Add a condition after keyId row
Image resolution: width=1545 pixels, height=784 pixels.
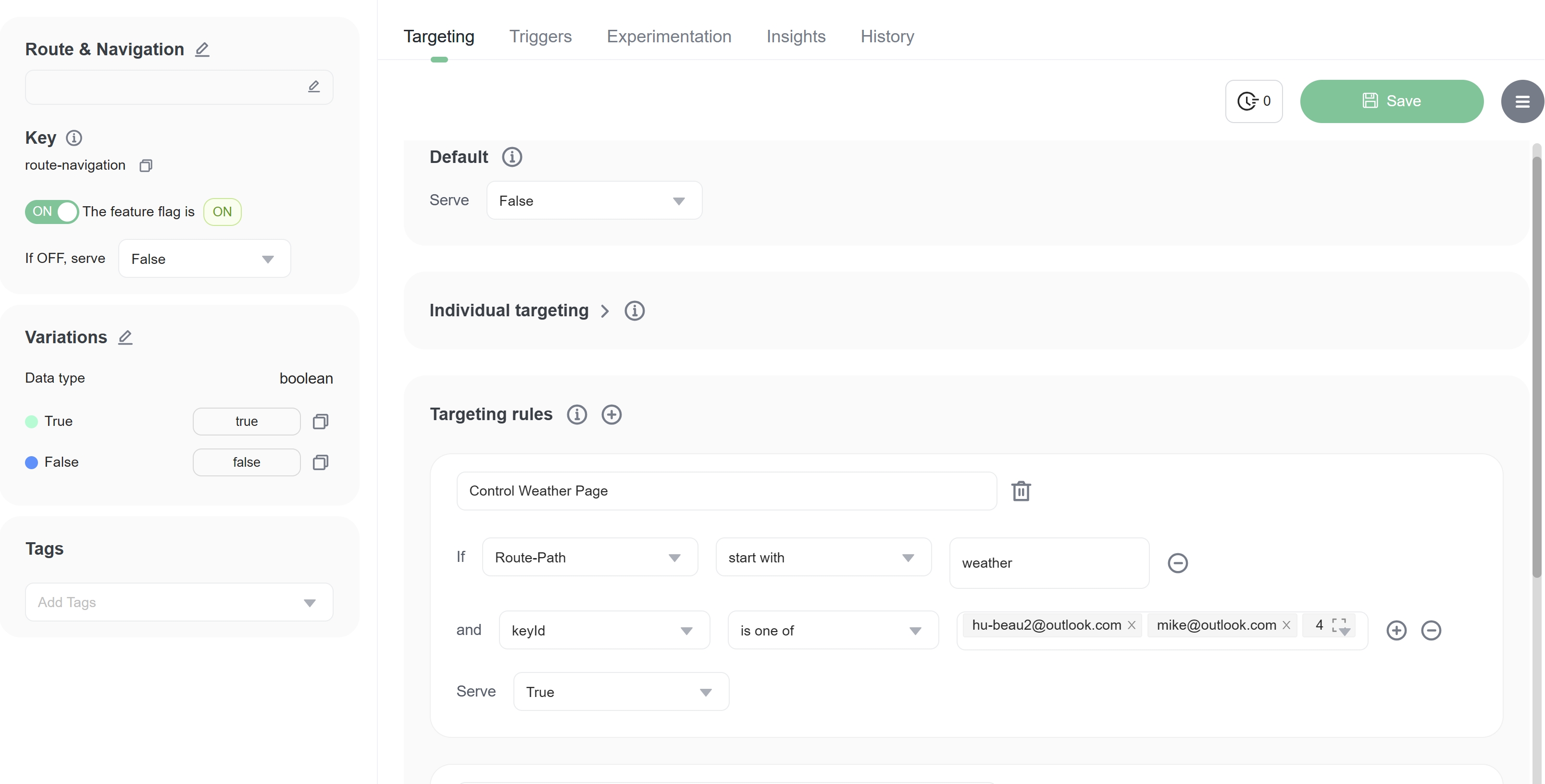1396,631
